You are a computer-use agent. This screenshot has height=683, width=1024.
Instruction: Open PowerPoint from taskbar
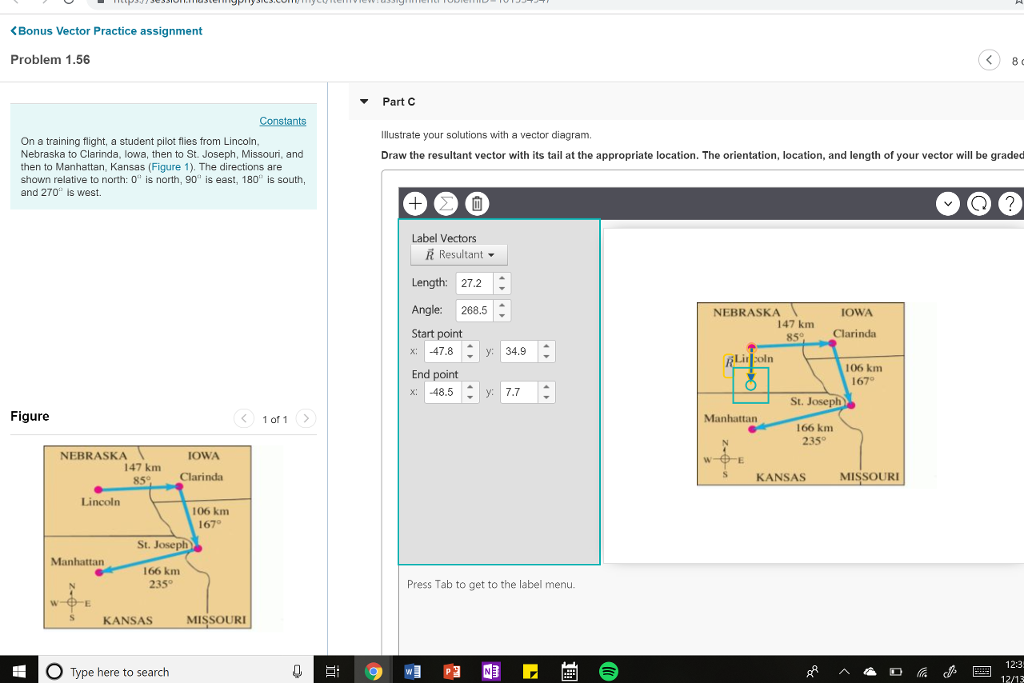[x=451, y=671]
